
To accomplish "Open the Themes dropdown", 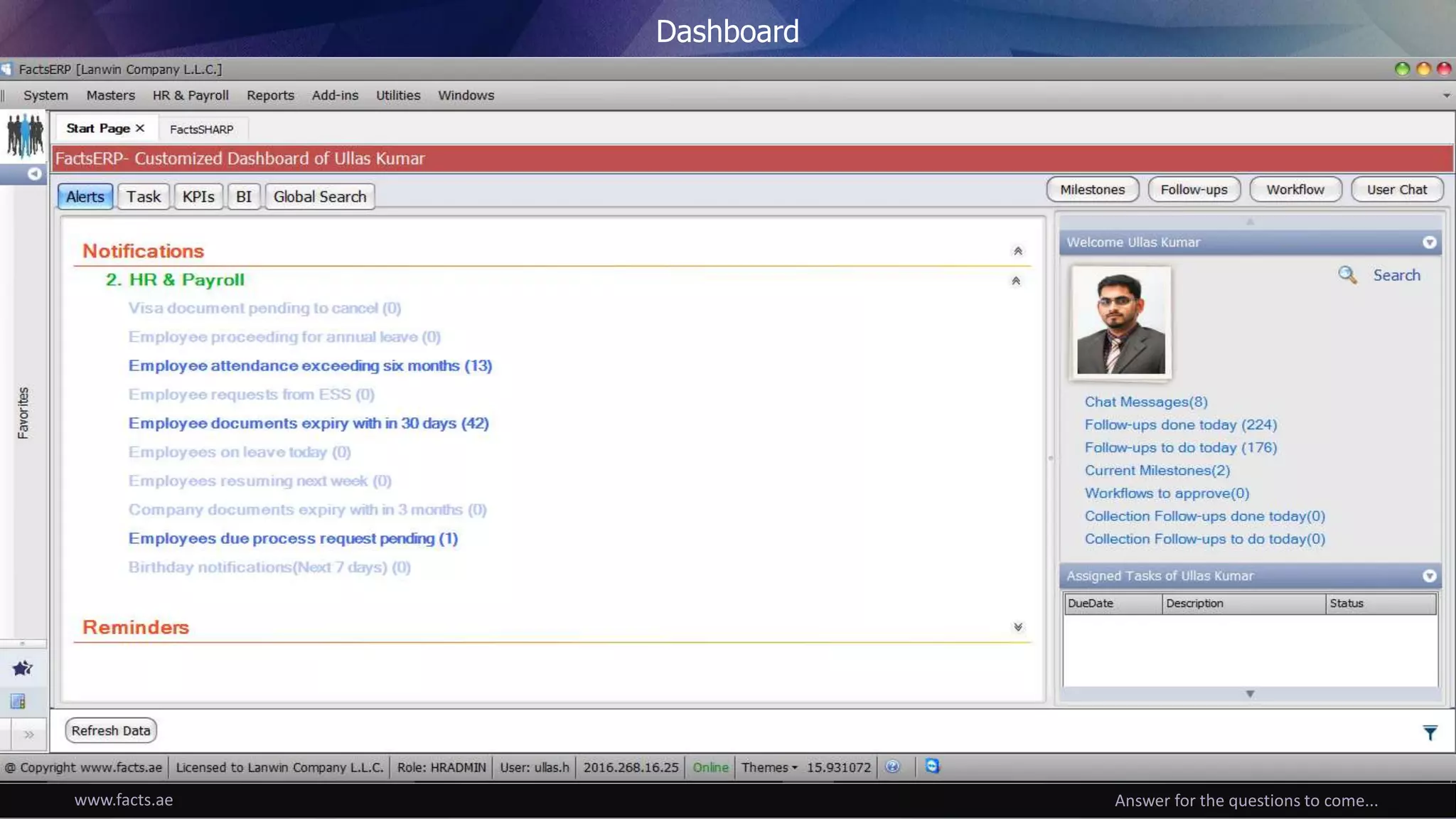I will coord(769,767).
